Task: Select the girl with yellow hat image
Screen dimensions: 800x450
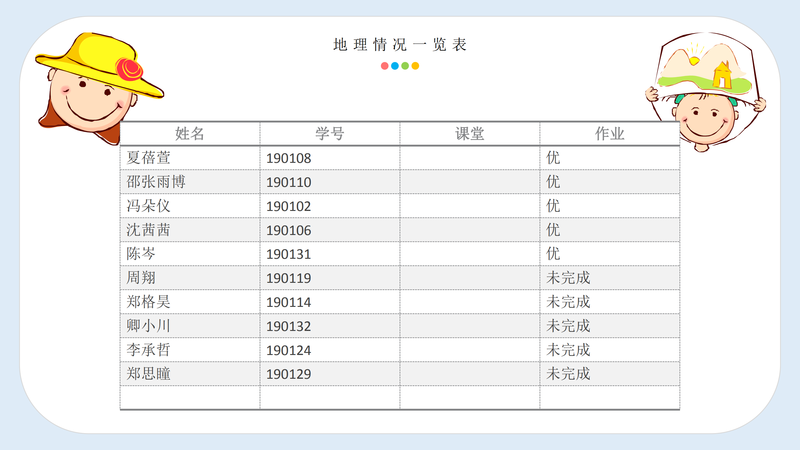Action: click(99, 88)
